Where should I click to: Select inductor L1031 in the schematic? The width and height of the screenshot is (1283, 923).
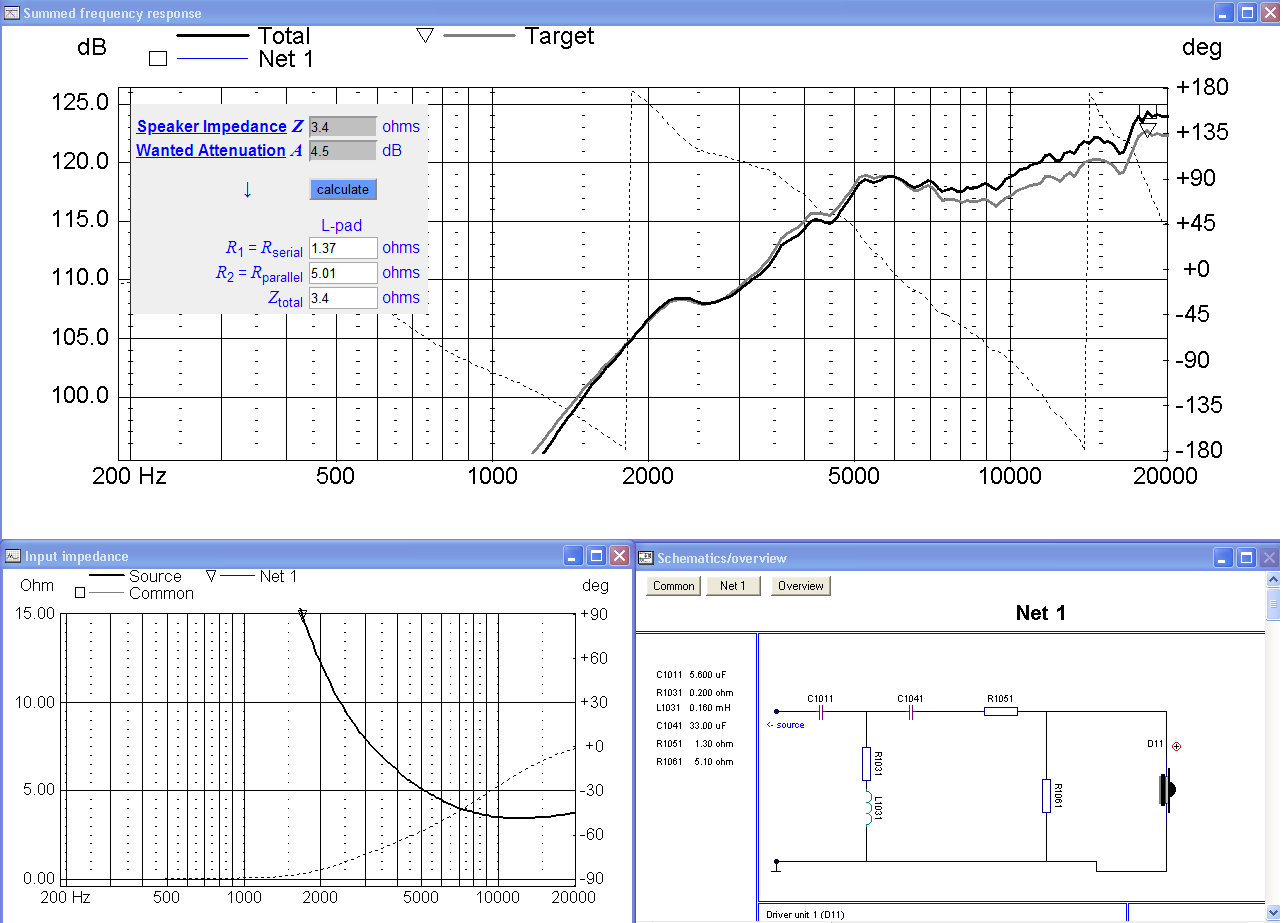(x=866, y=810)
